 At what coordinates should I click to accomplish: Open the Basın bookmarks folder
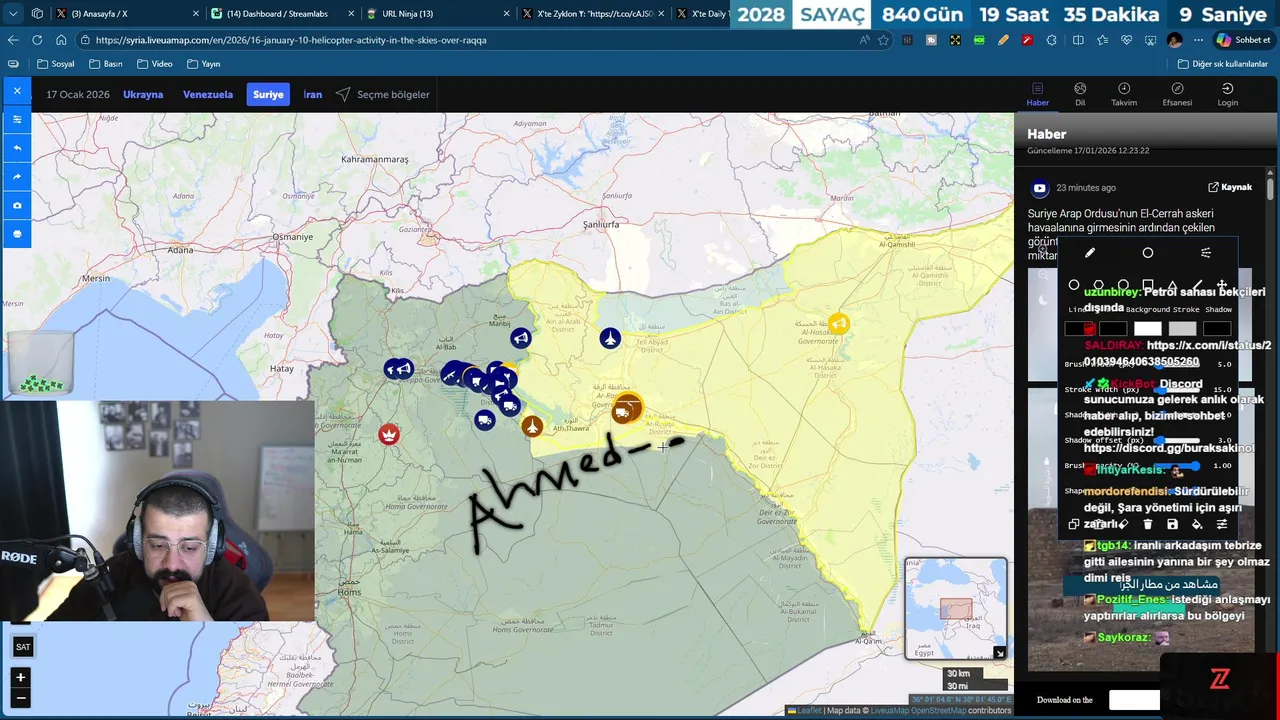click(105, 64)
